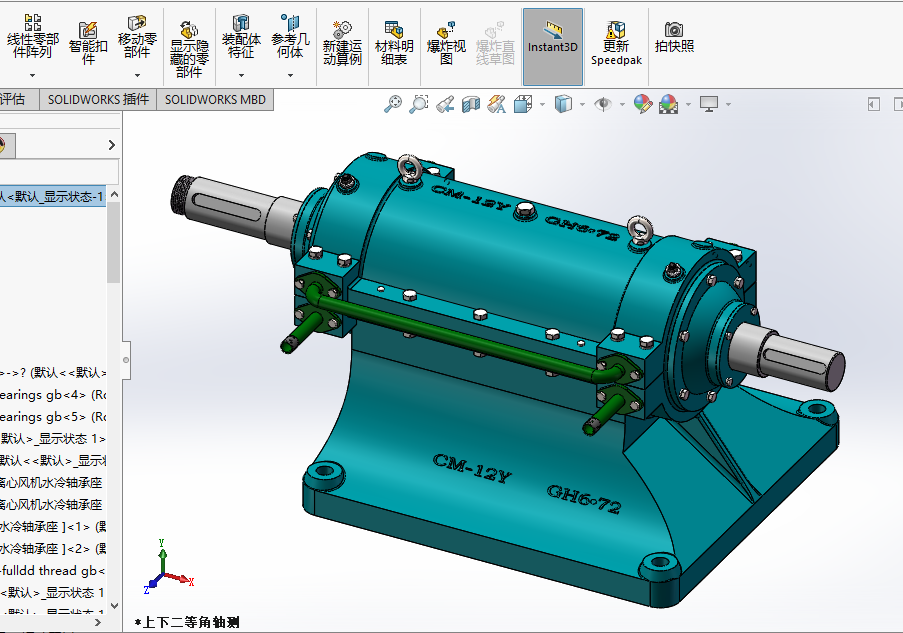Click the left window split control at top right
Screen dimensions: 903x633
(874, 104)
